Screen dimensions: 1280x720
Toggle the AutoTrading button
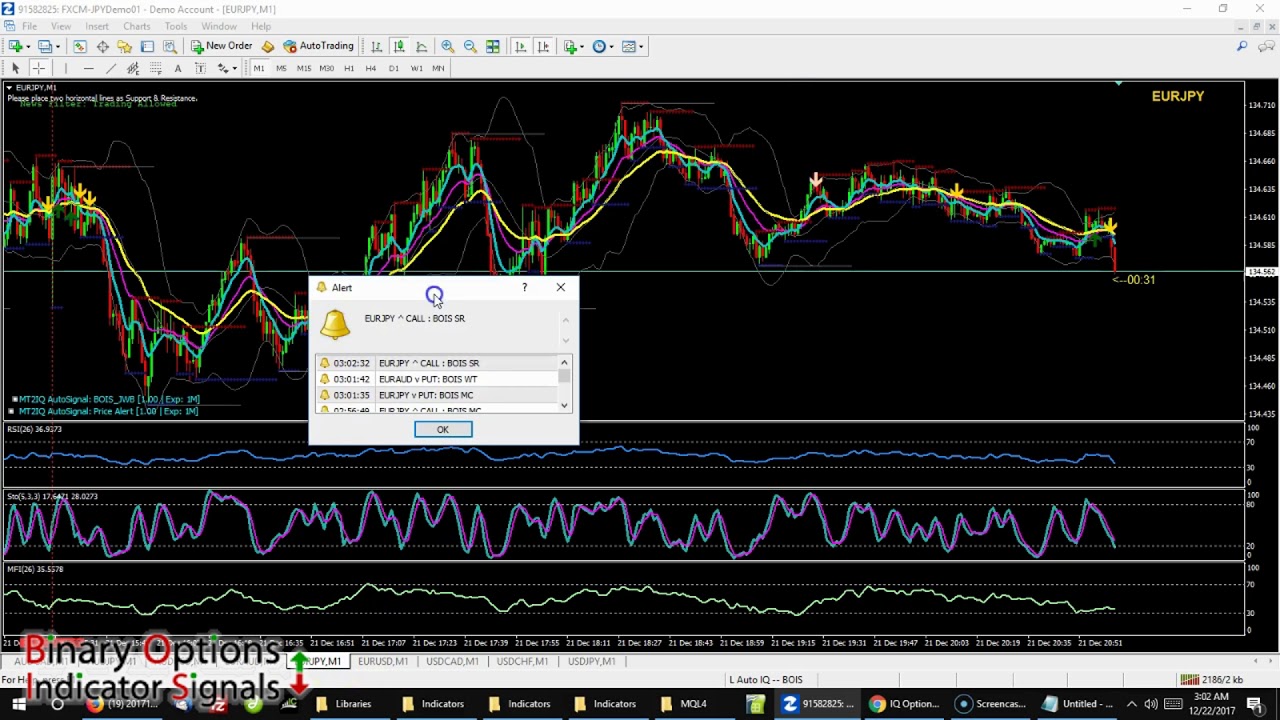pyautogui.click(x=319, y=46)
